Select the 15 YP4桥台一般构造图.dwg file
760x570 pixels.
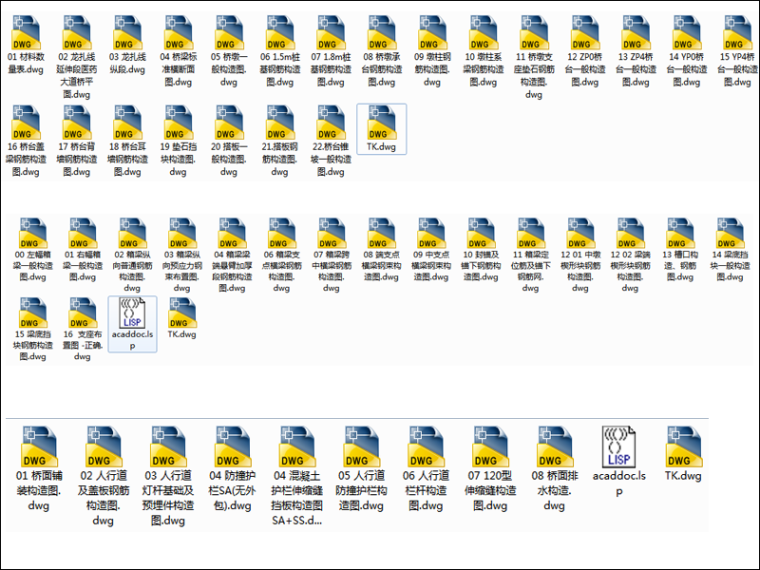tap(737, 34)
